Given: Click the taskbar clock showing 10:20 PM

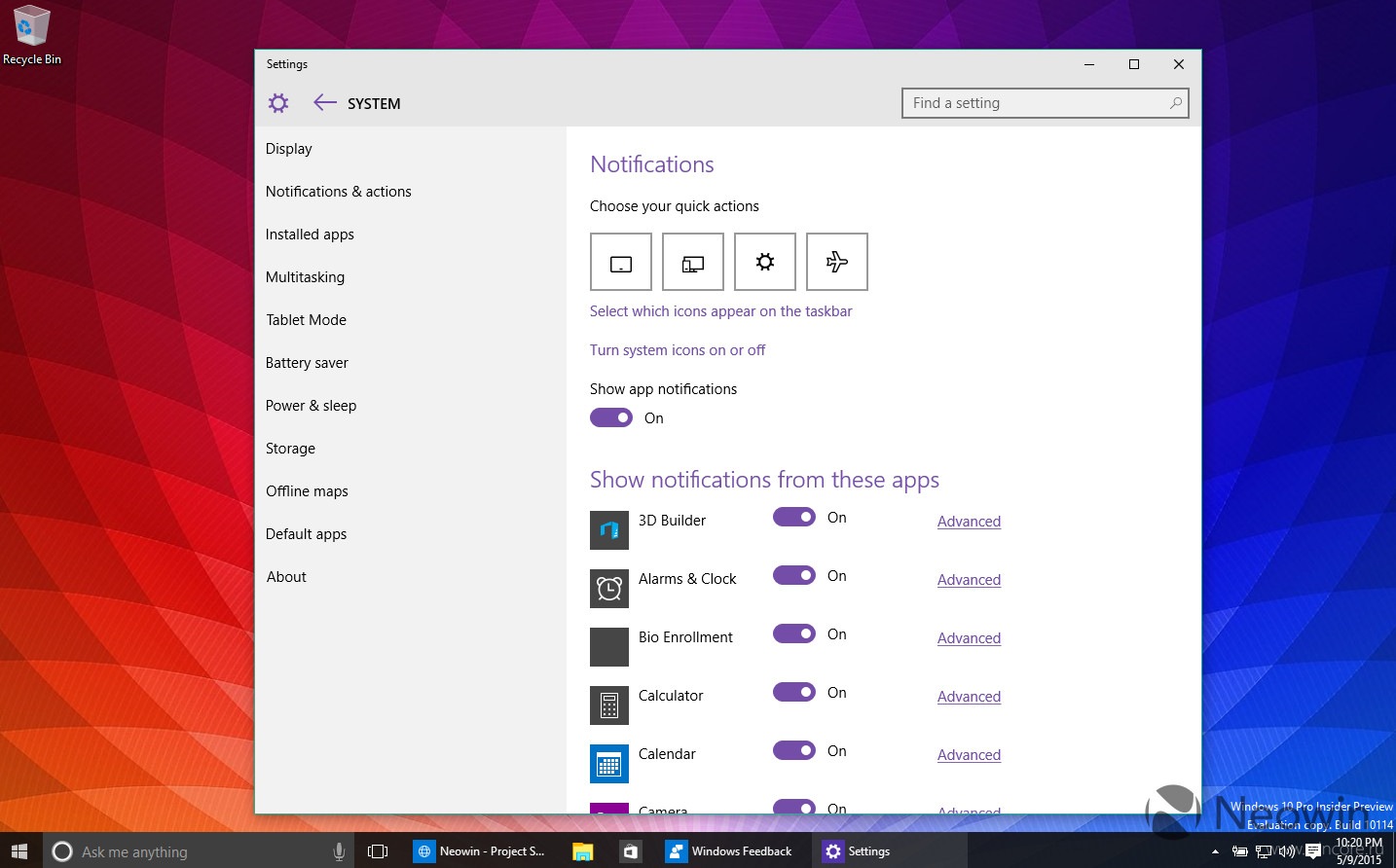Looking at the screenshot, I should click(x=1359, y=851).
